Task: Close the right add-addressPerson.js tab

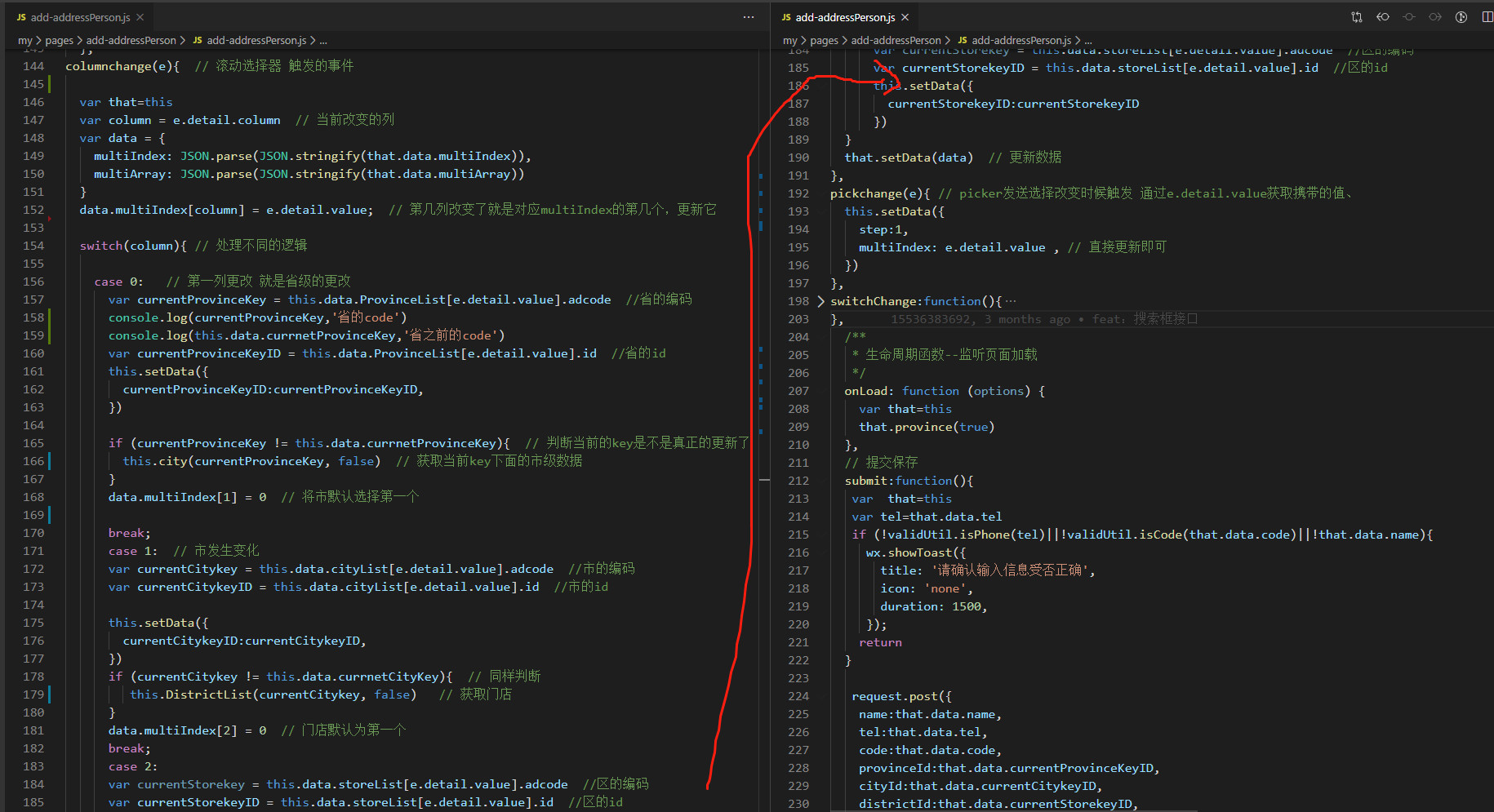Action: click(x=905, y=17)
